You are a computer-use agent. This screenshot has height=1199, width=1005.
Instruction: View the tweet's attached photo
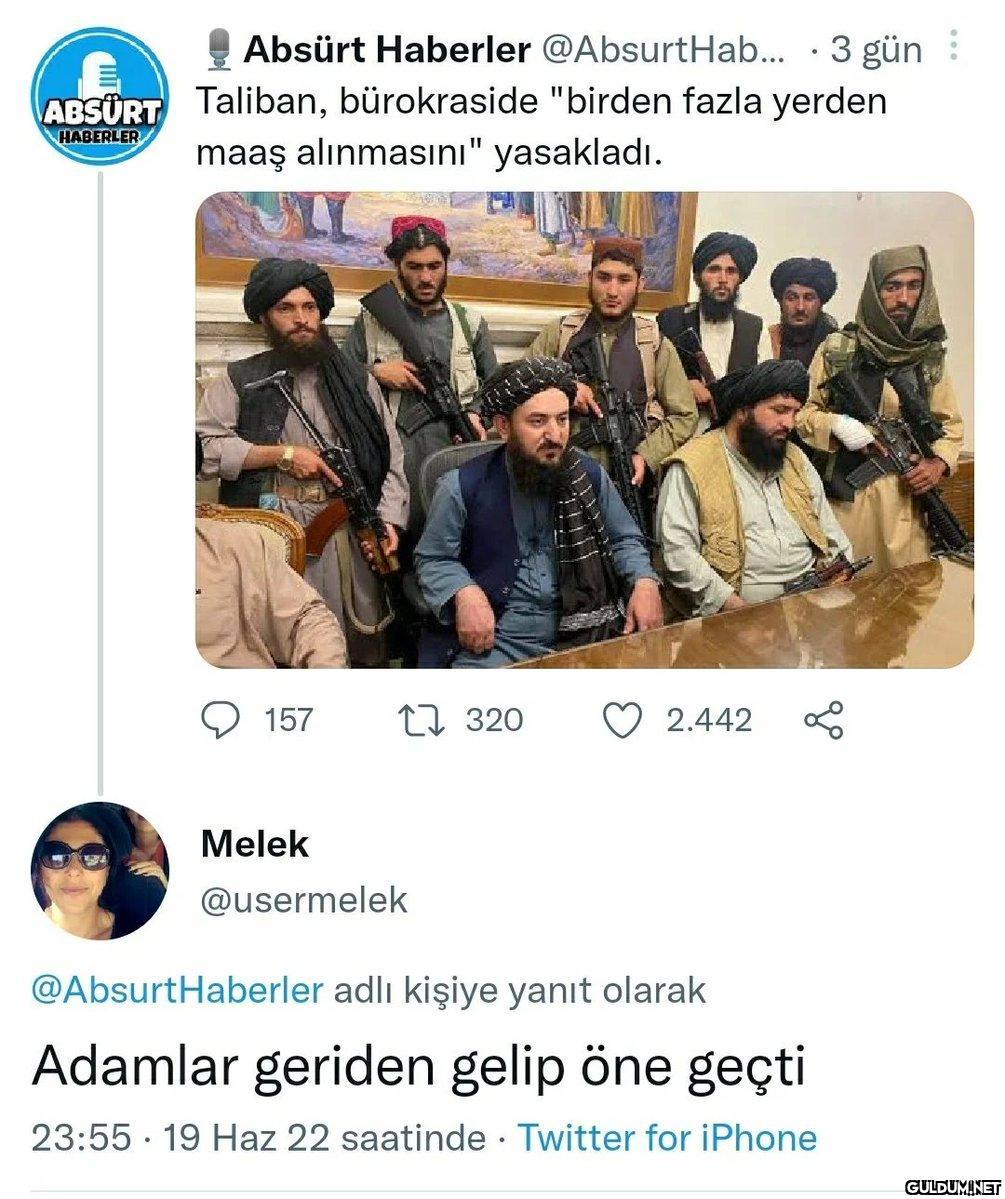tap(584, 430)
